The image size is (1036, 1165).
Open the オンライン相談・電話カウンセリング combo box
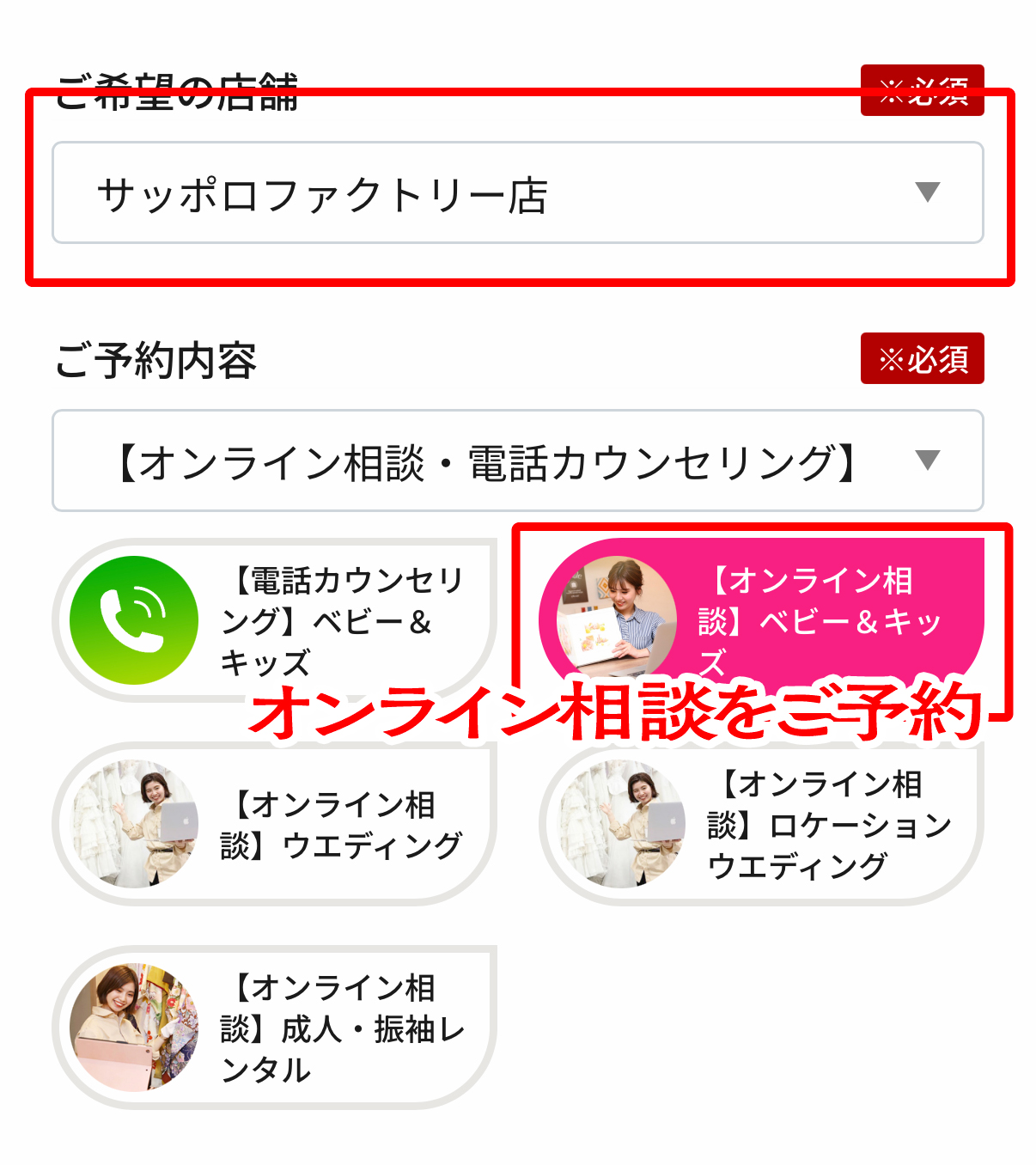click(518, 461)
